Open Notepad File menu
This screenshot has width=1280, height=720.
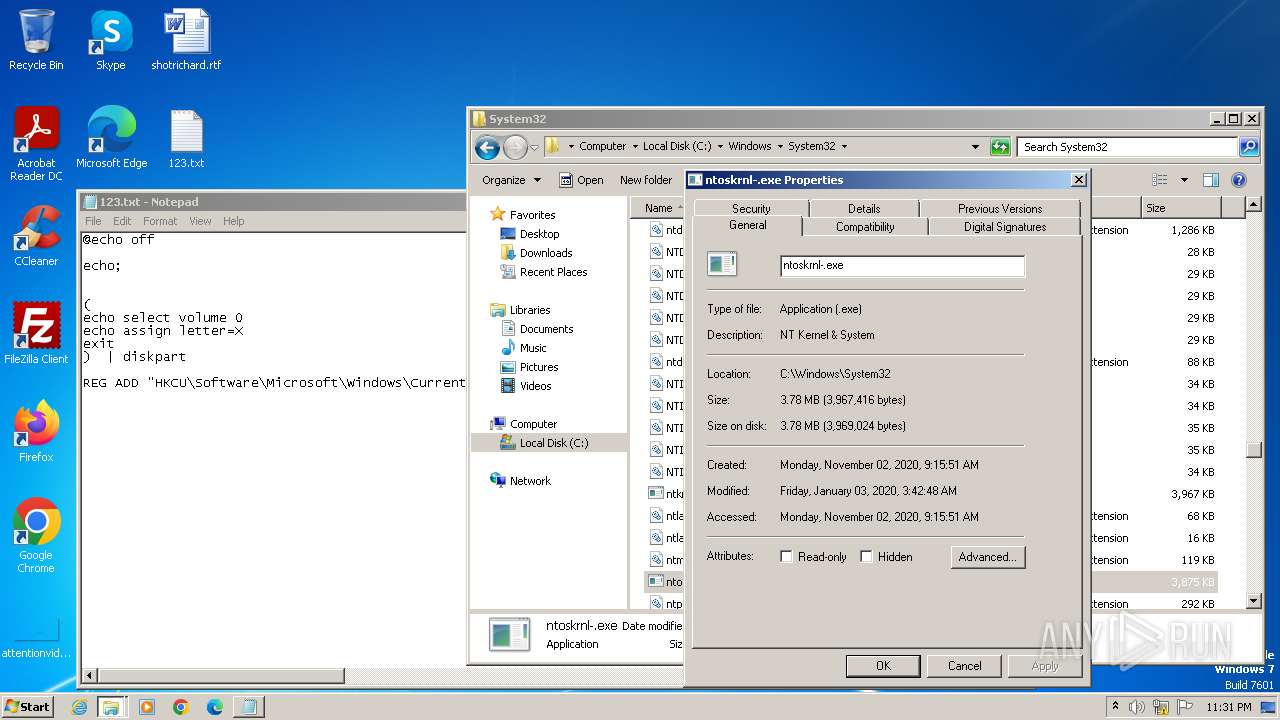coord(93,221)
